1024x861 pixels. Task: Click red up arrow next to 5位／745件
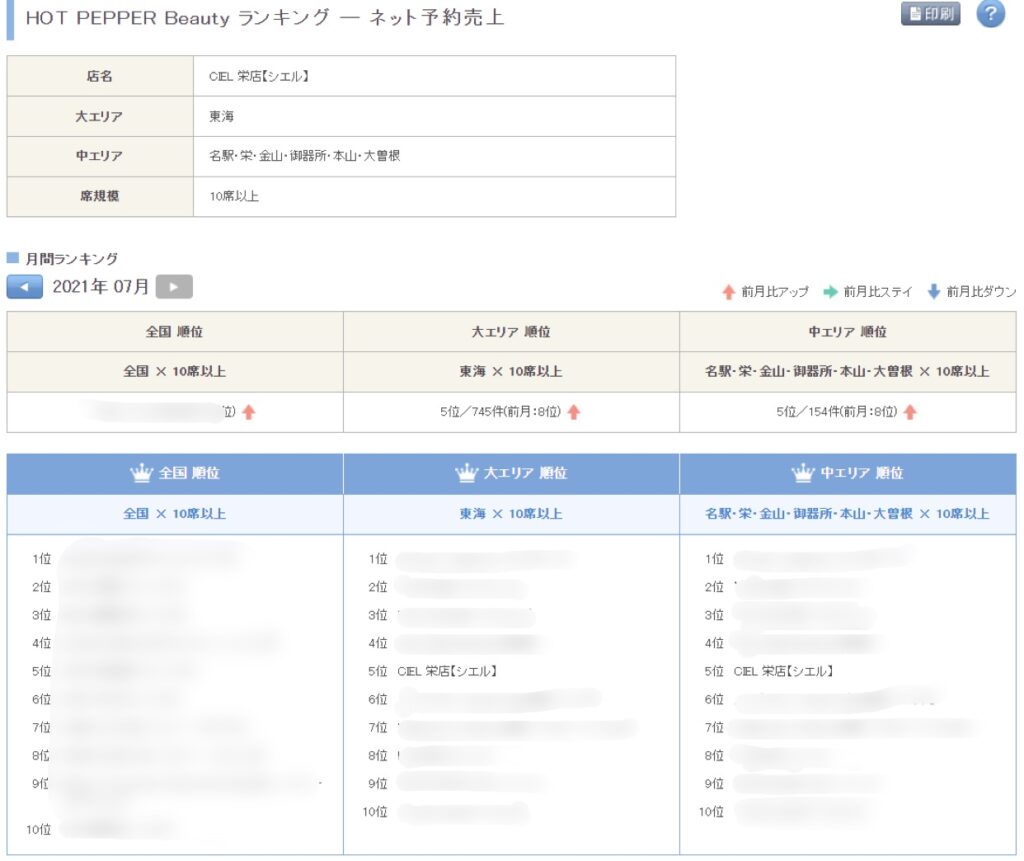[574, 412]
